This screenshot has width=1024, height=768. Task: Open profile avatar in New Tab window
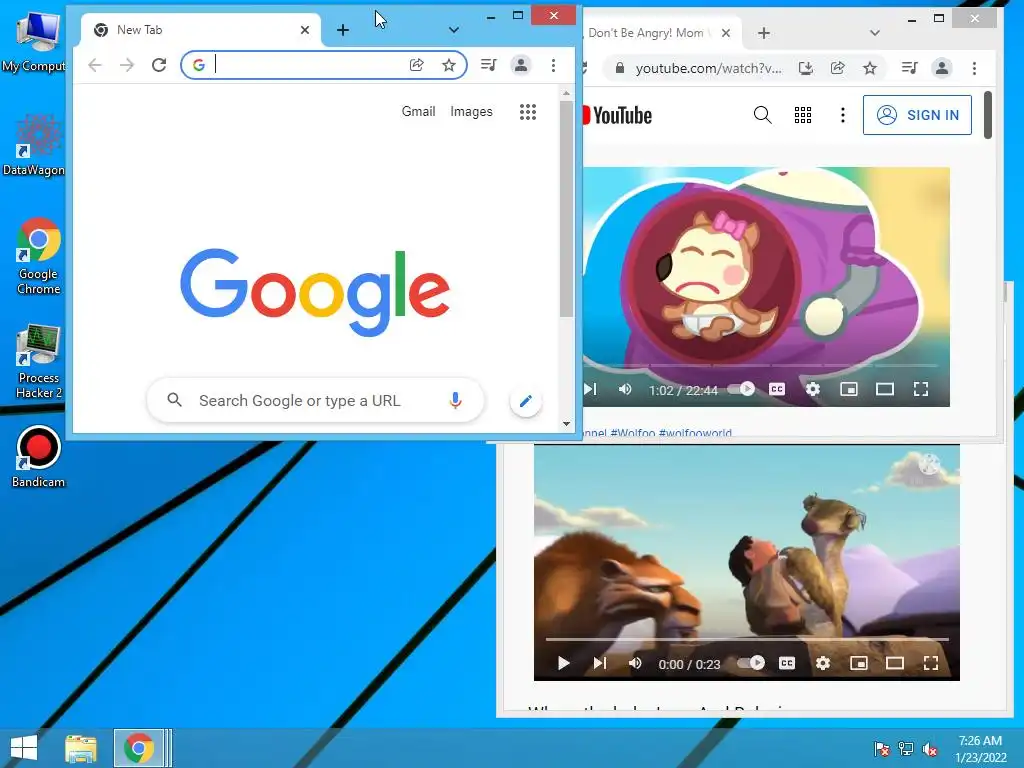(521, 65)
